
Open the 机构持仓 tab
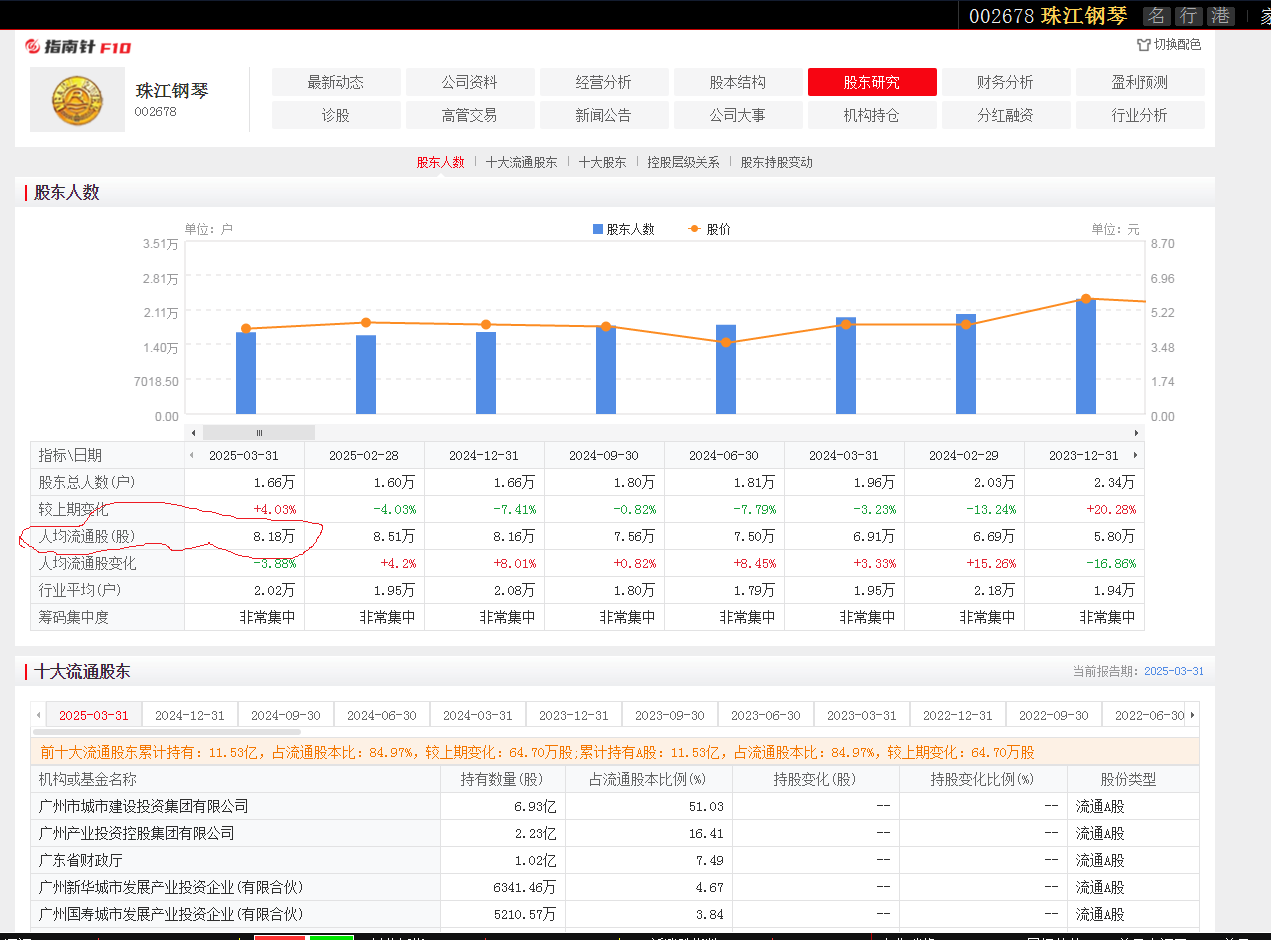872,115
